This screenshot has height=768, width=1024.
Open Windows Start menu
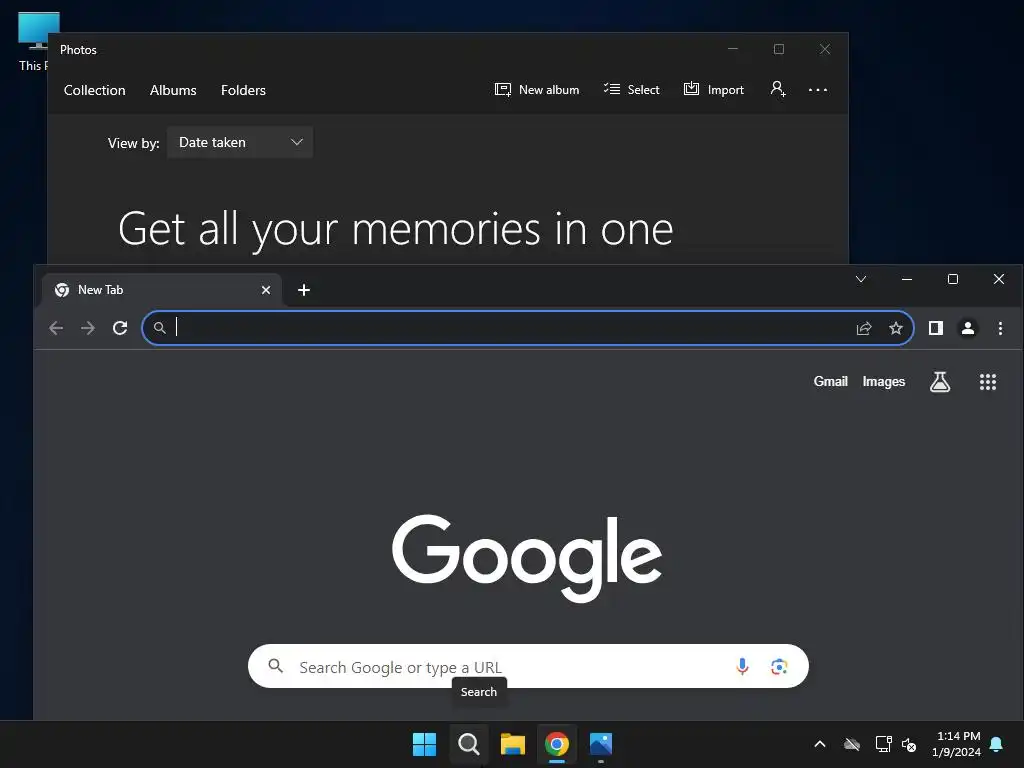coord(424,744)
